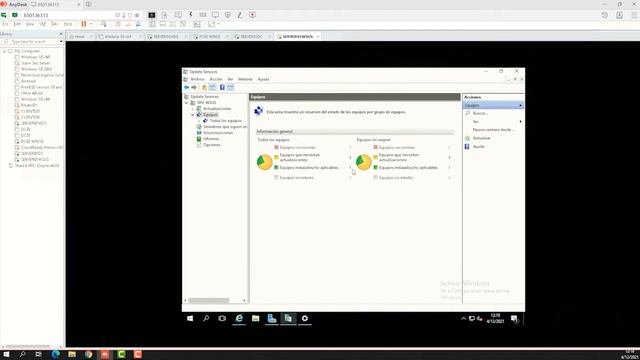640x360 pixels.
Task: Open Server Manager in the guest taskbar
Action: tap(272, 318)
